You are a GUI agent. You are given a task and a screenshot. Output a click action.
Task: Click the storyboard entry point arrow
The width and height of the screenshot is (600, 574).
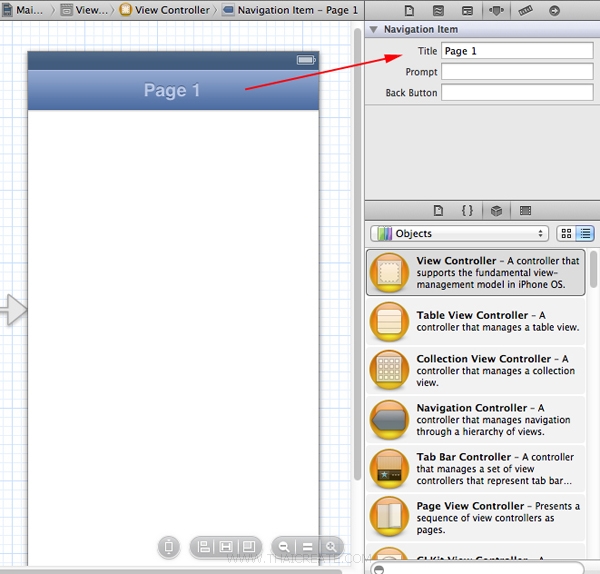pyautogui.click(x=13, y=310)
